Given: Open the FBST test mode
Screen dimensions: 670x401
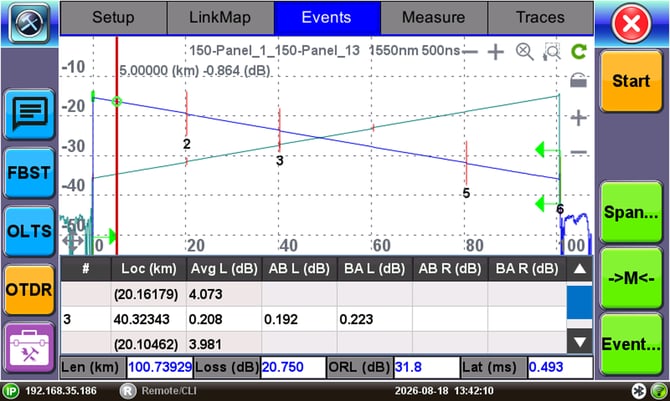Looking at the screenshot, I should click(29, 173).
